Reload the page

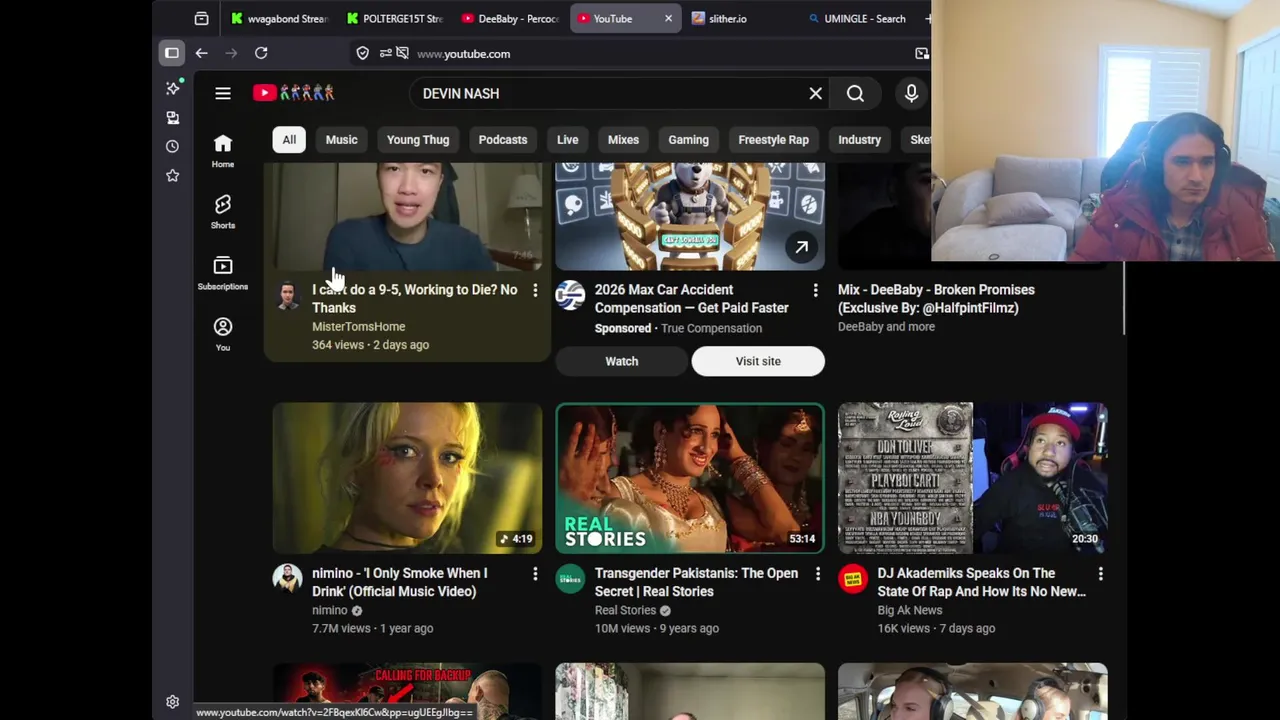[x=261, y=53]
